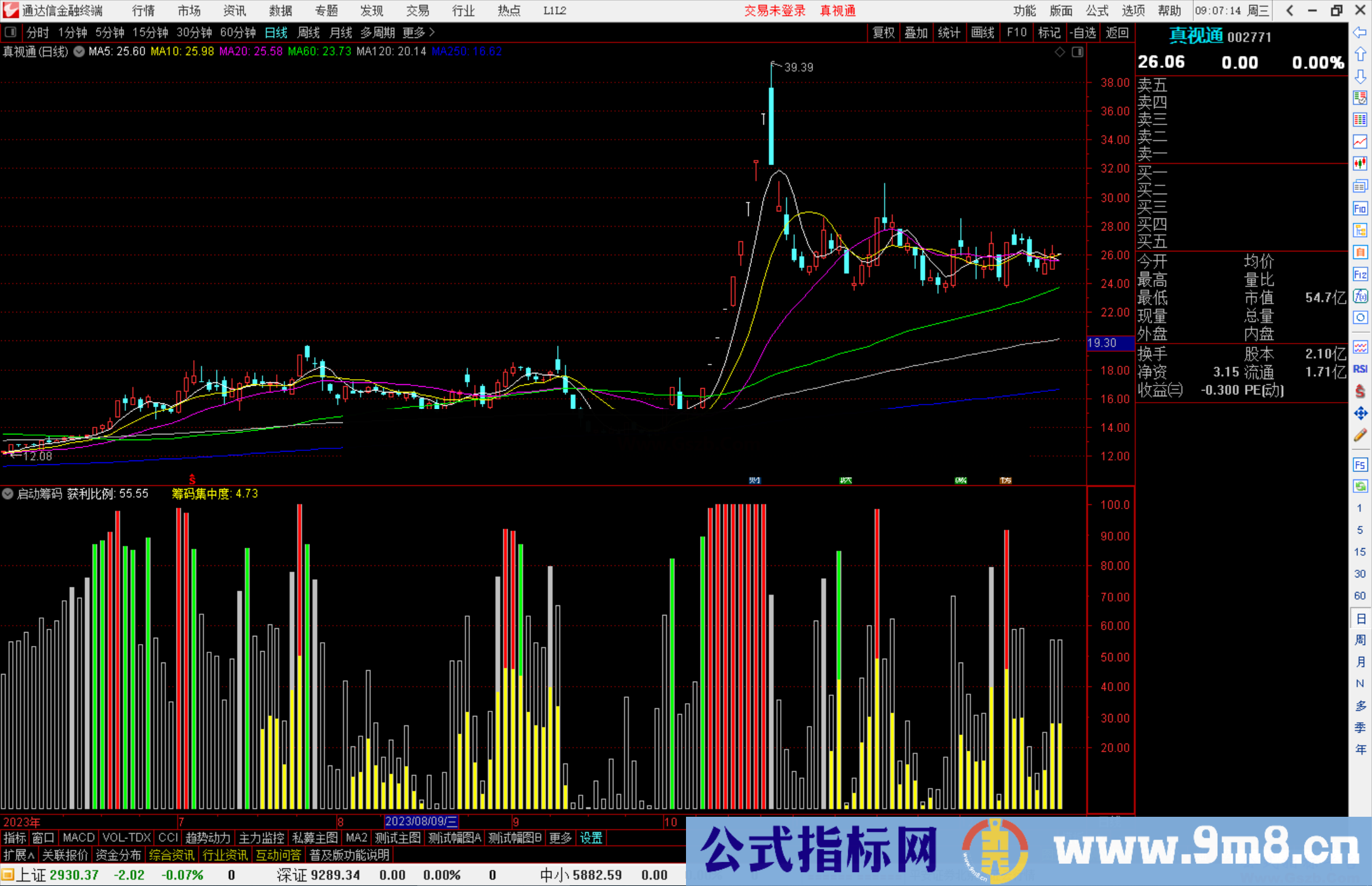Open the 市场 menu

click(189, 10)
